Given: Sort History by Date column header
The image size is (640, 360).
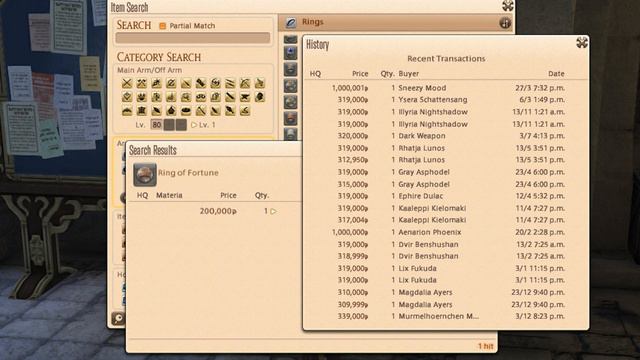Looking at the screenshot, I should pyautogui.click(x=556, y=74).
